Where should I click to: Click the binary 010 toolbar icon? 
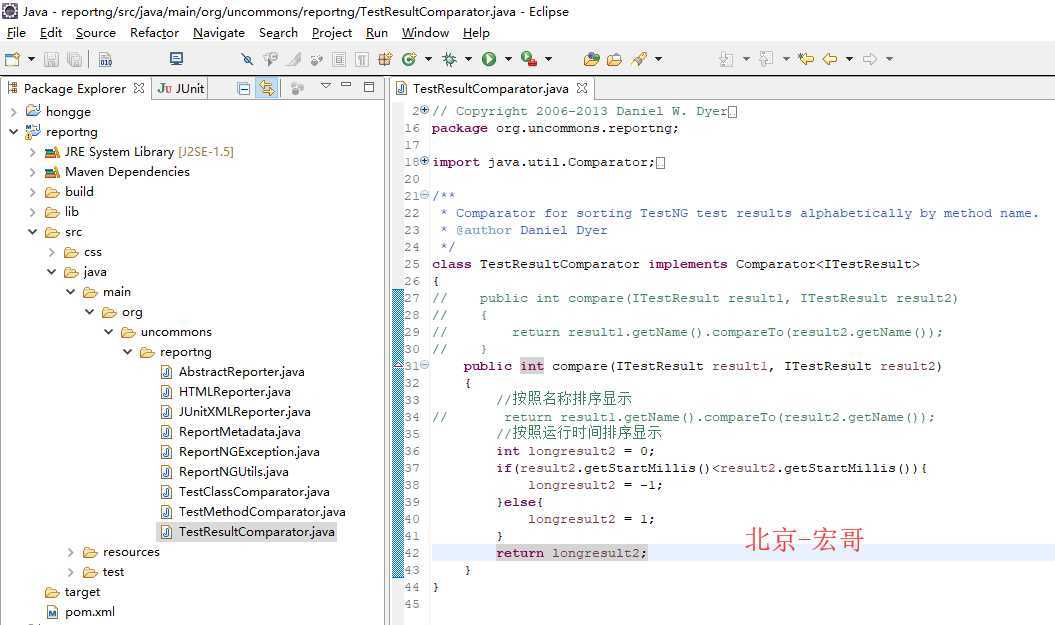tap(106, 59)
